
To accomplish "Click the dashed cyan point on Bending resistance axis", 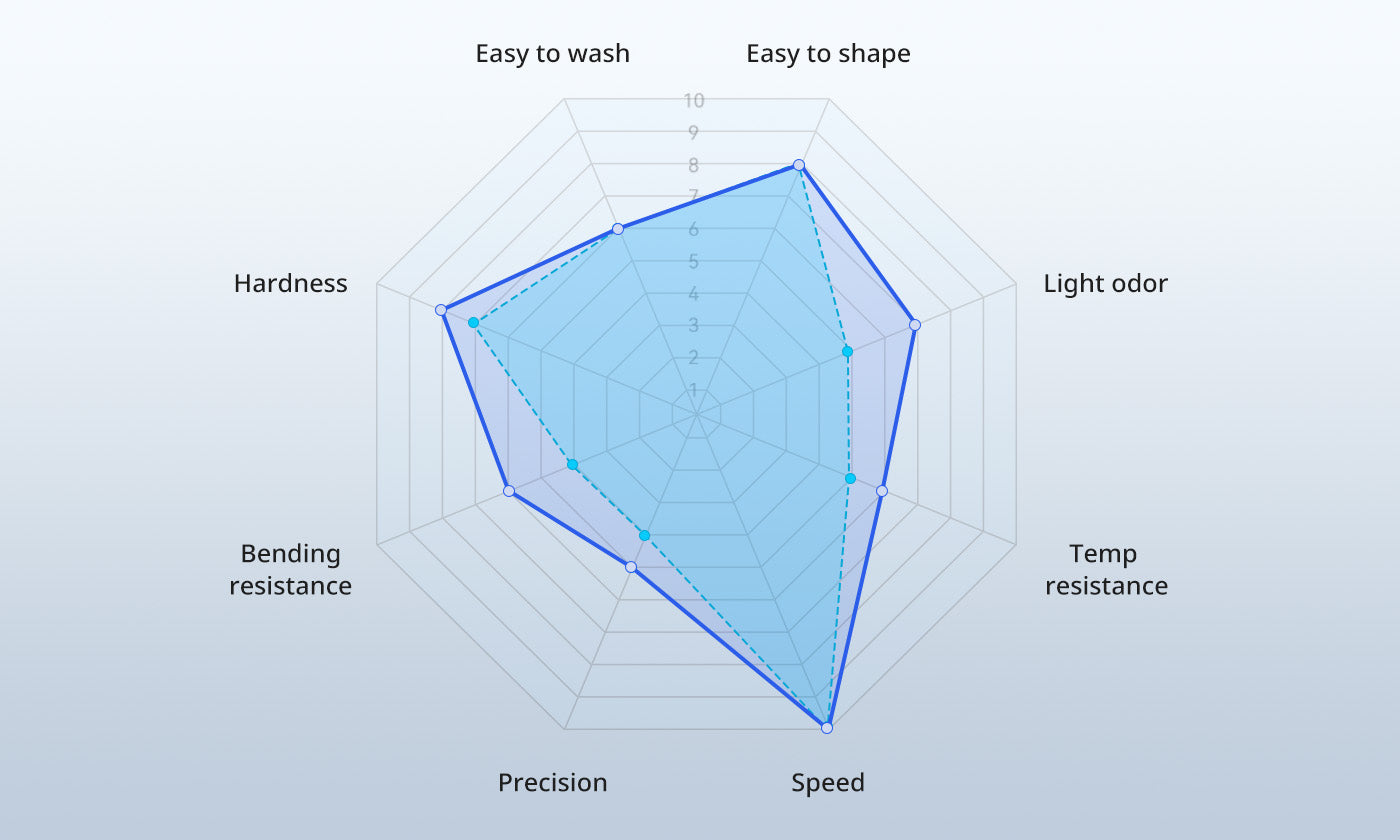I will (573, 465).
